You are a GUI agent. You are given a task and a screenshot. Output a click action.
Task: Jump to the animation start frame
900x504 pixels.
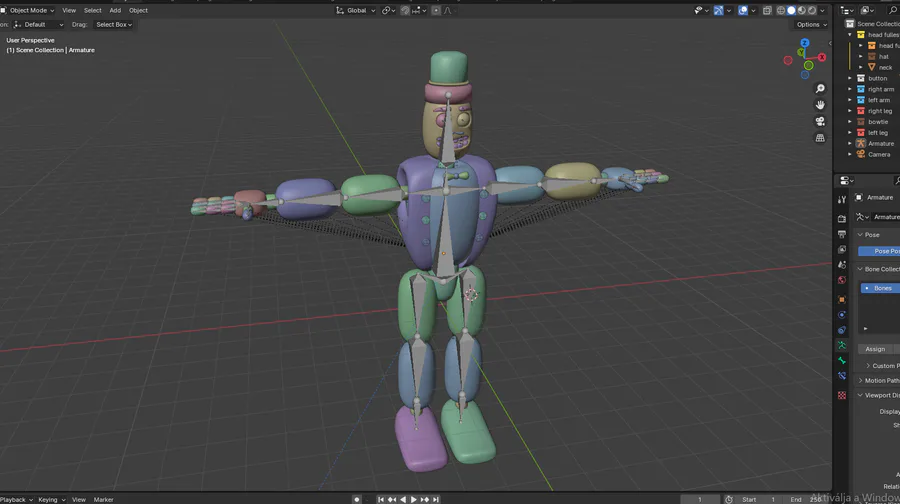[381, 499]
